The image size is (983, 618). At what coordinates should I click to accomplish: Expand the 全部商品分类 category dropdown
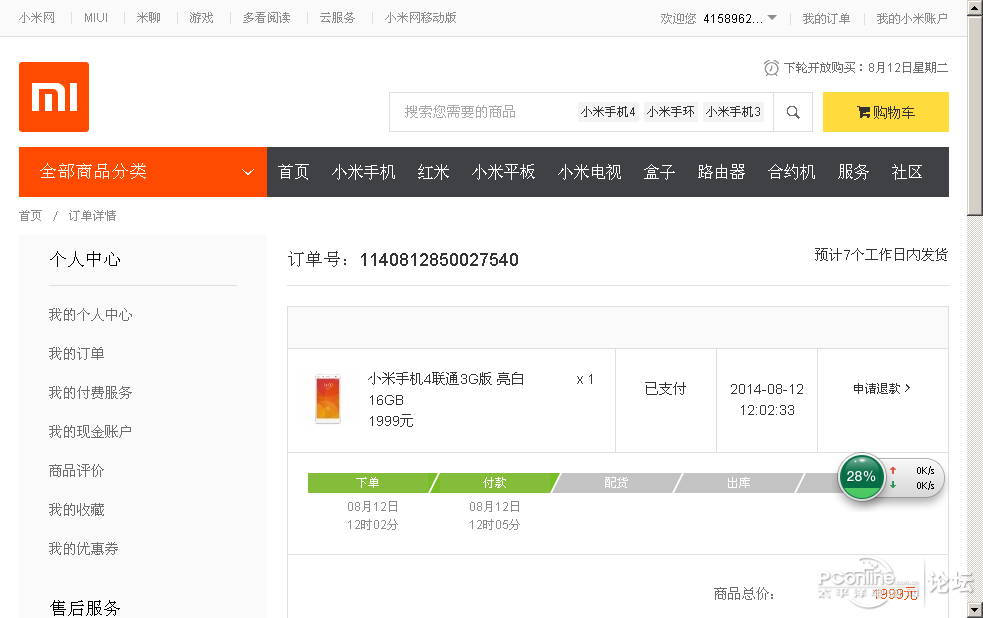(x=143, y=172)
